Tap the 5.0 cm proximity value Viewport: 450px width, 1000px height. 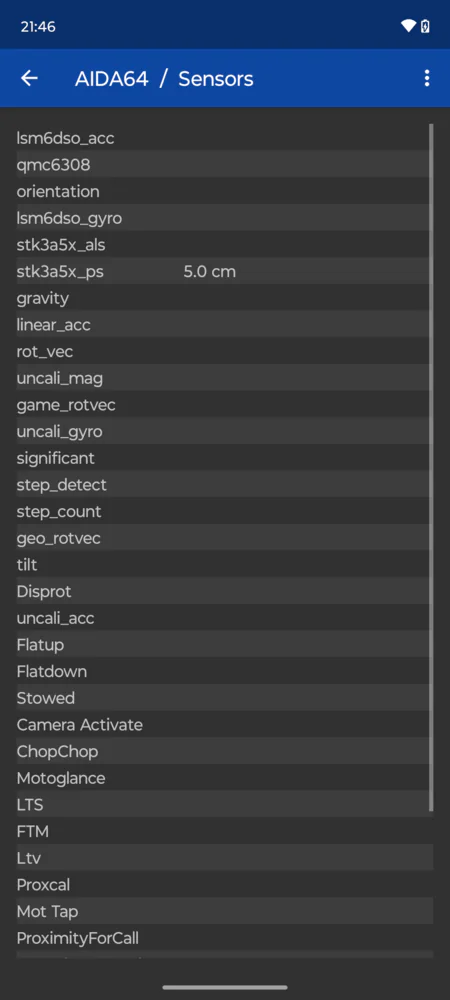(x=210, y=272)
